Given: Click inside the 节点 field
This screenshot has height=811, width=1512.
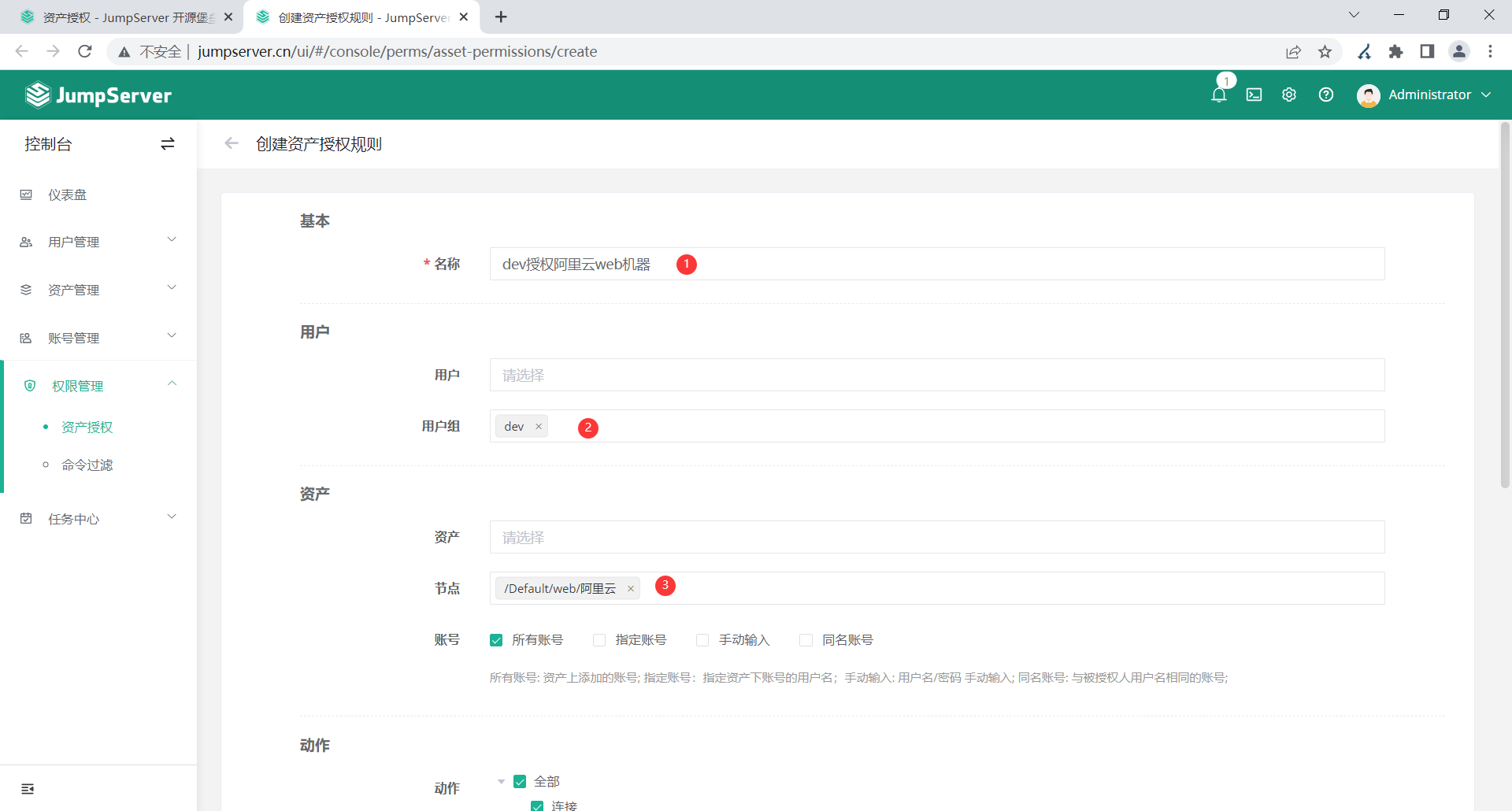Looking at the screenshot, I should pos(937,588).
